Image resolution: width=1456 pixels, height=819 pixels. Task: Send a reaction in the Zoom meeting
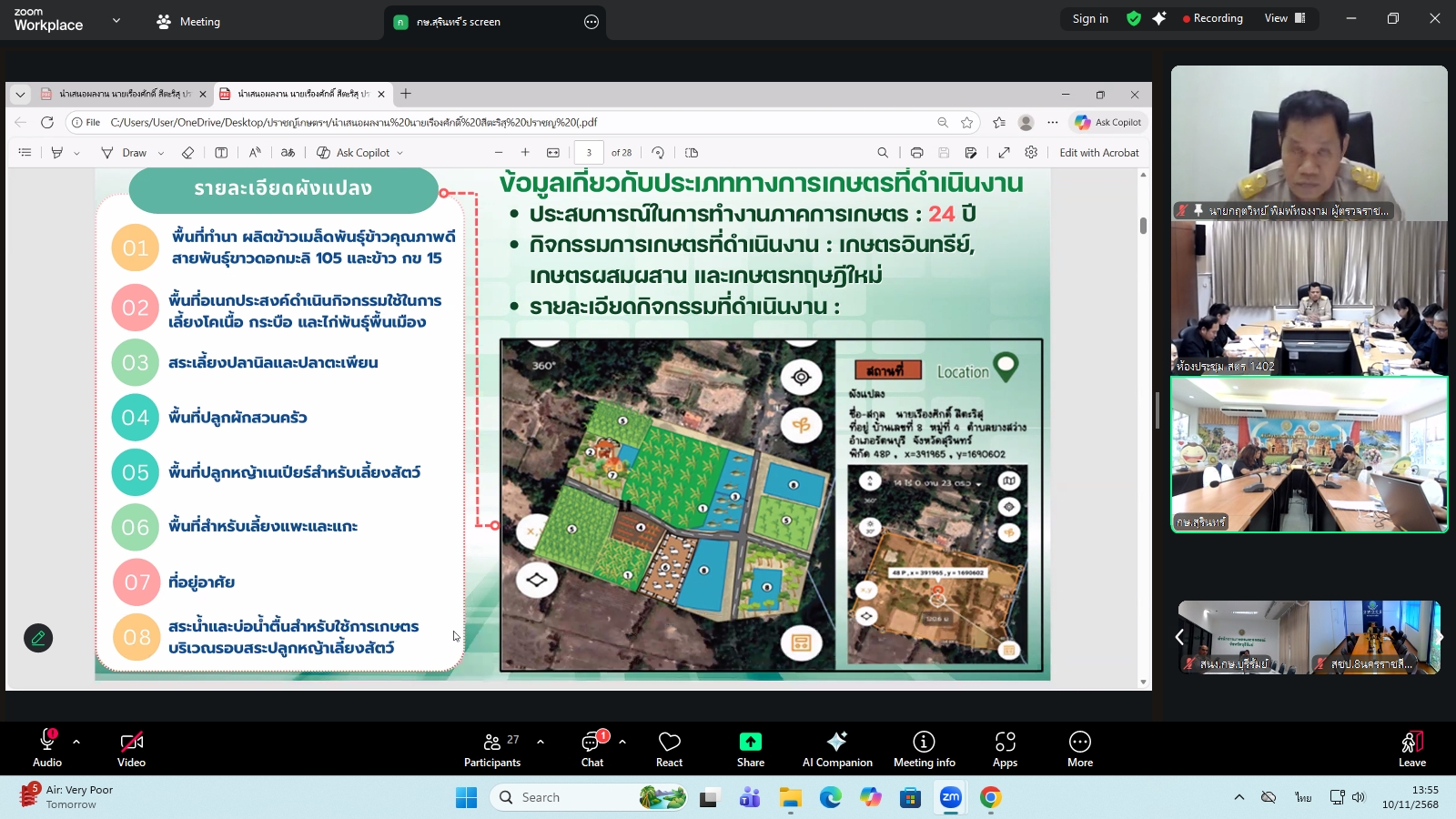669,748
